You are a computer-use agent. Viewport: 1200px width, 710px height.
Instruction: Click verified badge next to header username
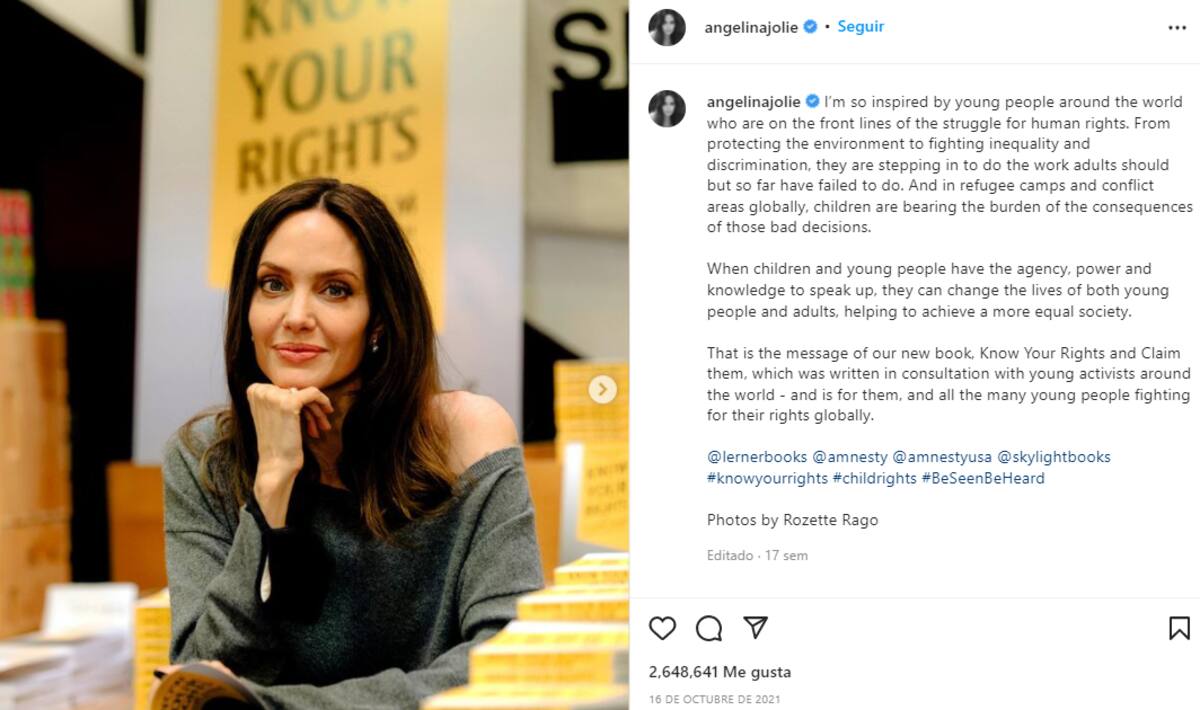(x=810, y=27)
